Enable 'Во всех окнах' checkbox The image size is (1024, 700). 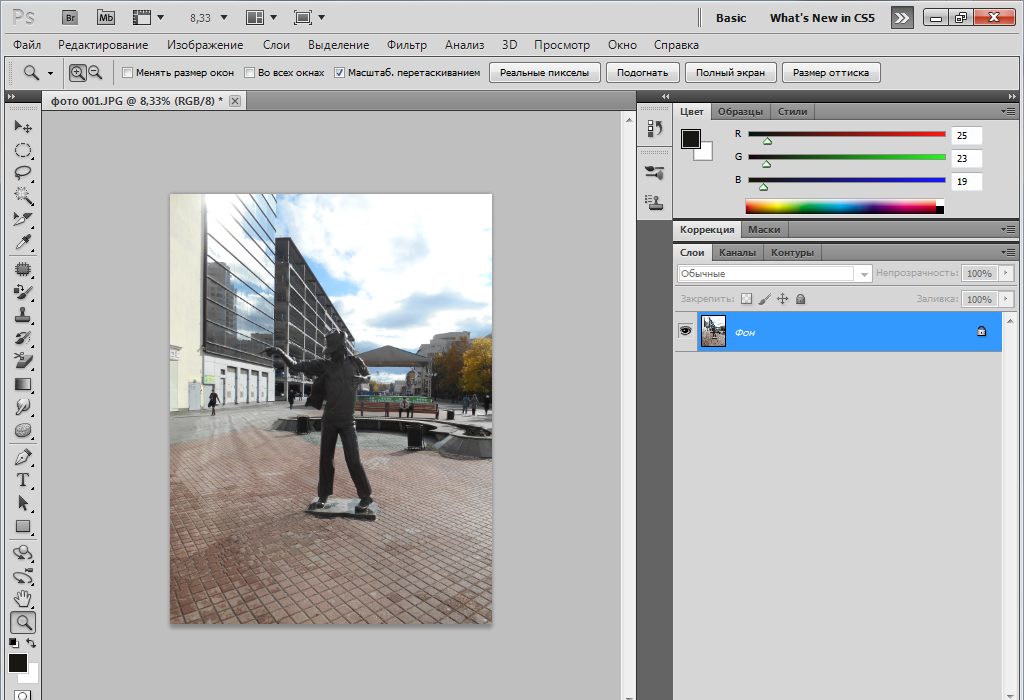click(x=249, y=72)
